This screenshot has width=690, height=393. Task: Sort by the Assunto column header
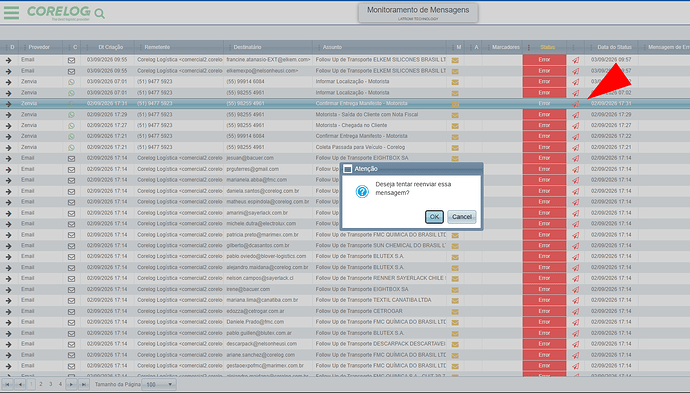[332, 47]
